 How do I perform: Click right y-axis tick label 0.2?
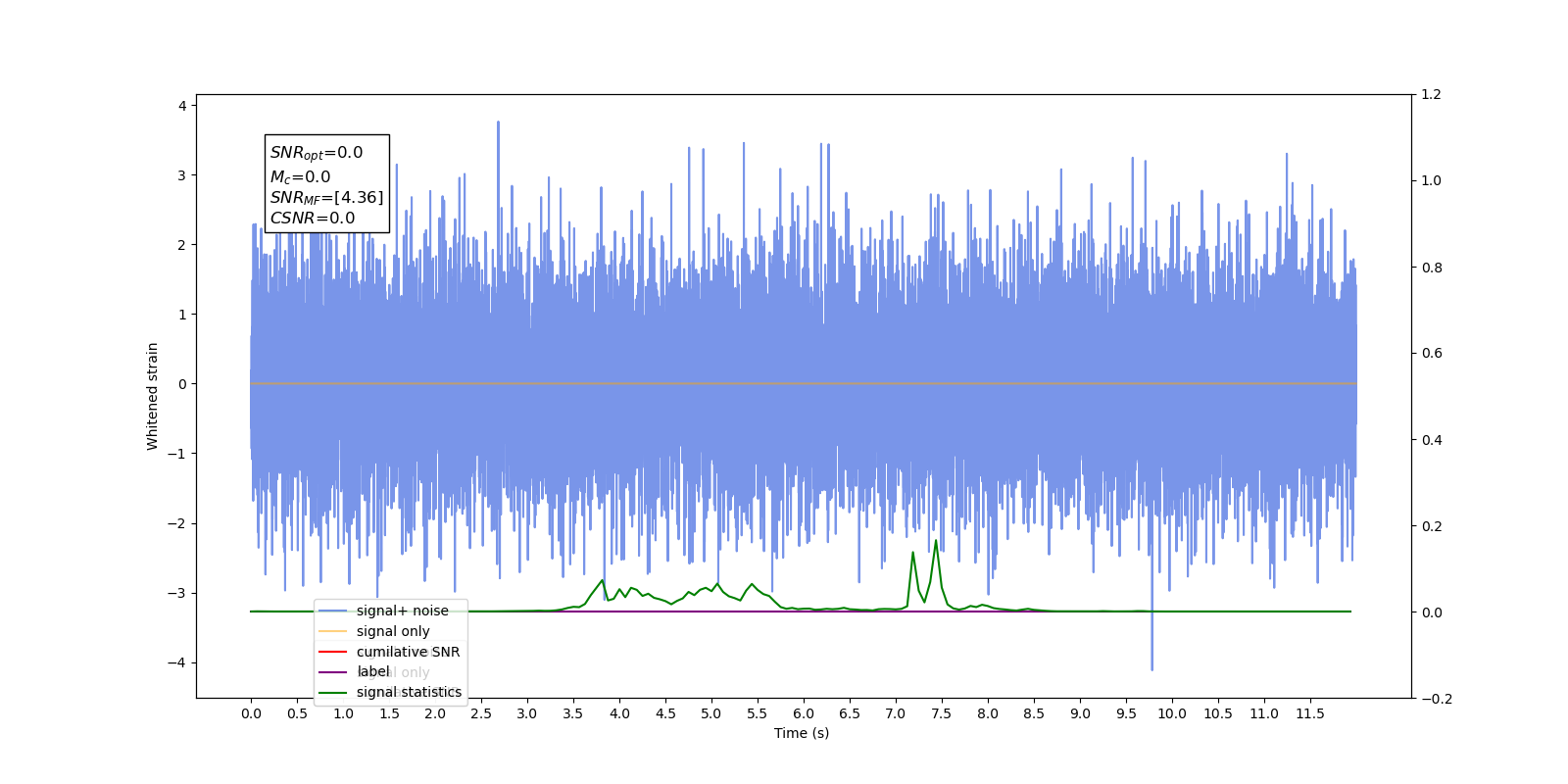pyautogui.click(x=1432, y=526)
